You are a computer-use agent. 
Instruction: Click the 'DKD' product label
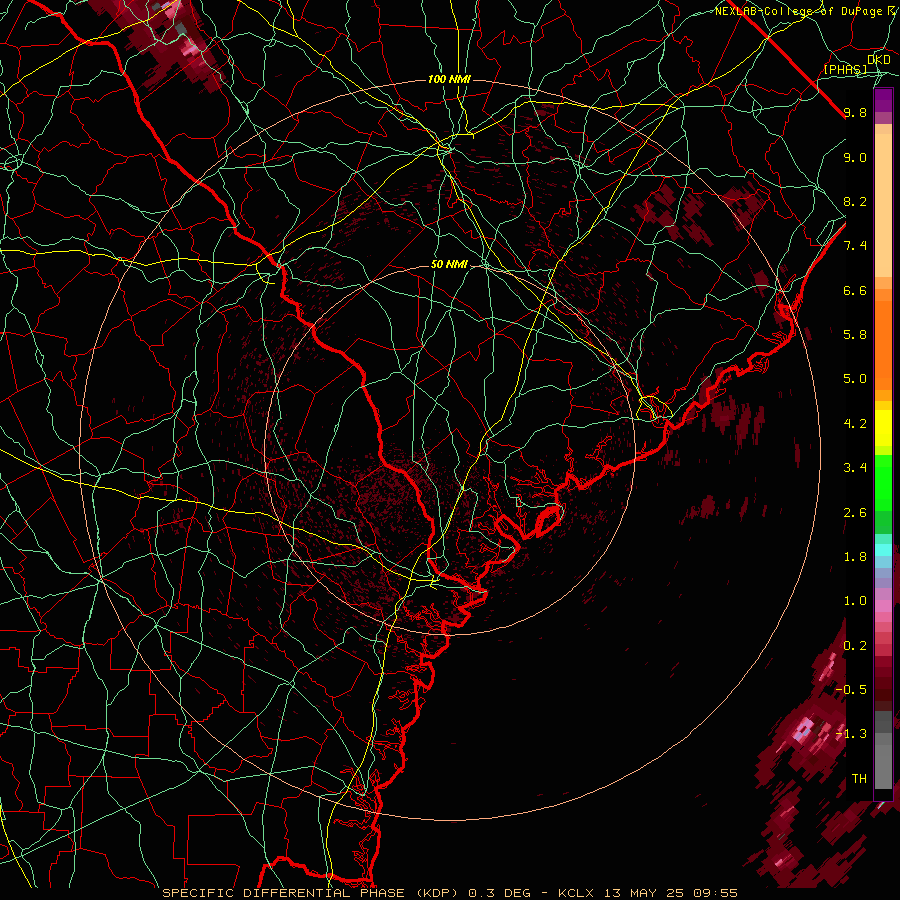pos(878,60)
